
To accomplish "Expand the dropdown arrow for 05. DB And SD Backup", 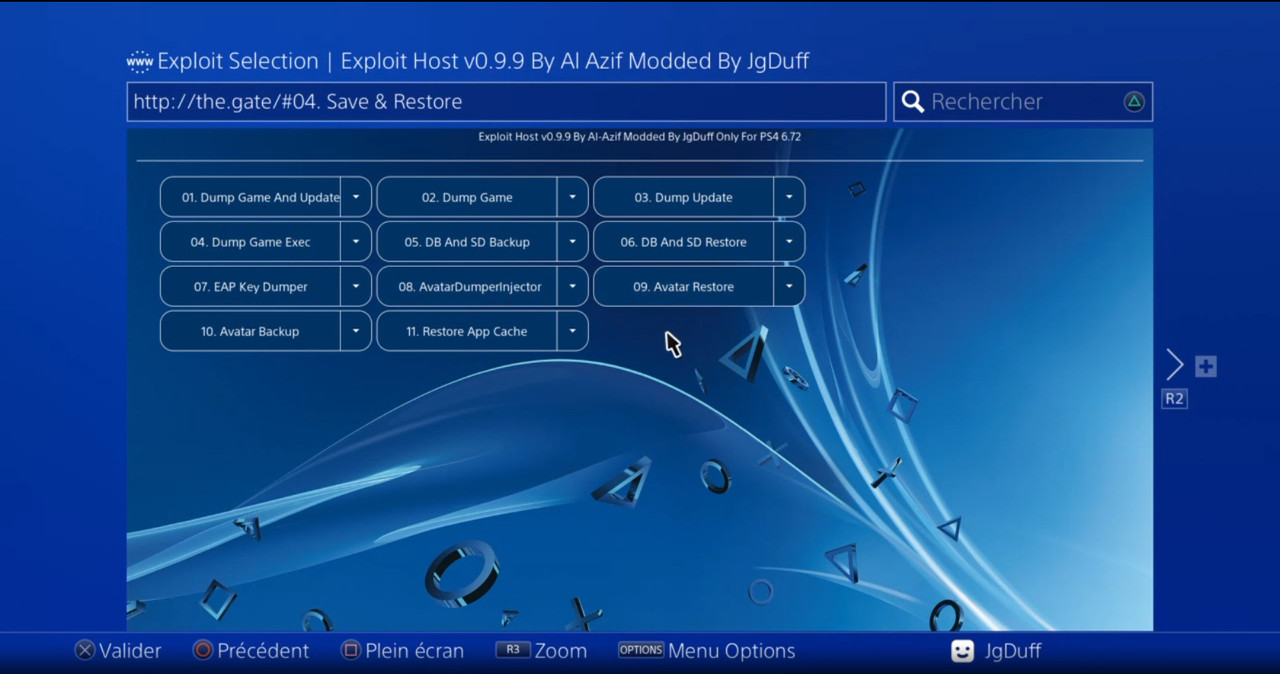I will 572,242.
